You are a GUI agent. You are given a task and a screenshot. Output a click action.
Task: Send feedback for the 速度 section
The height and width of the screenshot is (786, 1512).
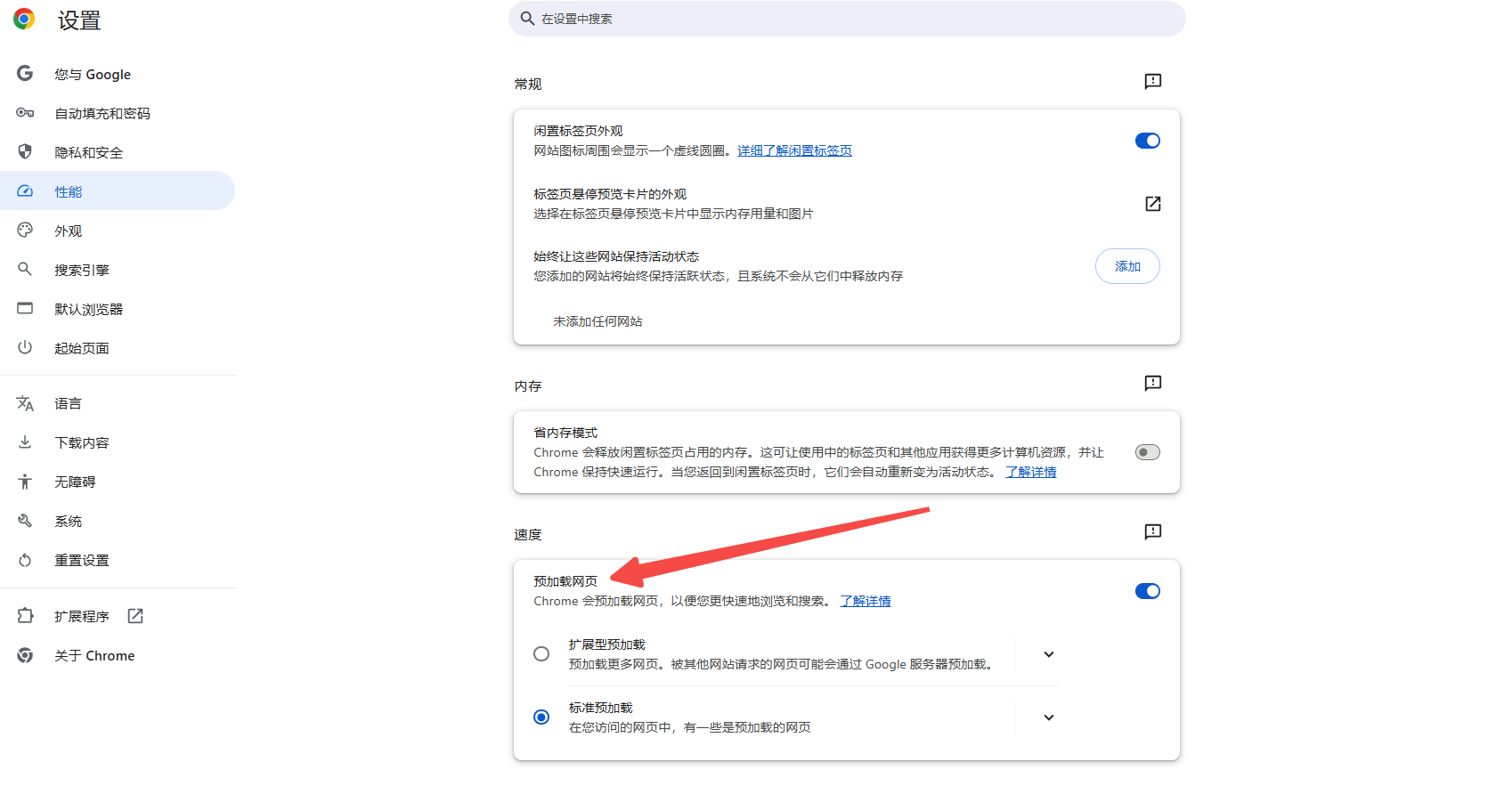(x=1153, y=532)
